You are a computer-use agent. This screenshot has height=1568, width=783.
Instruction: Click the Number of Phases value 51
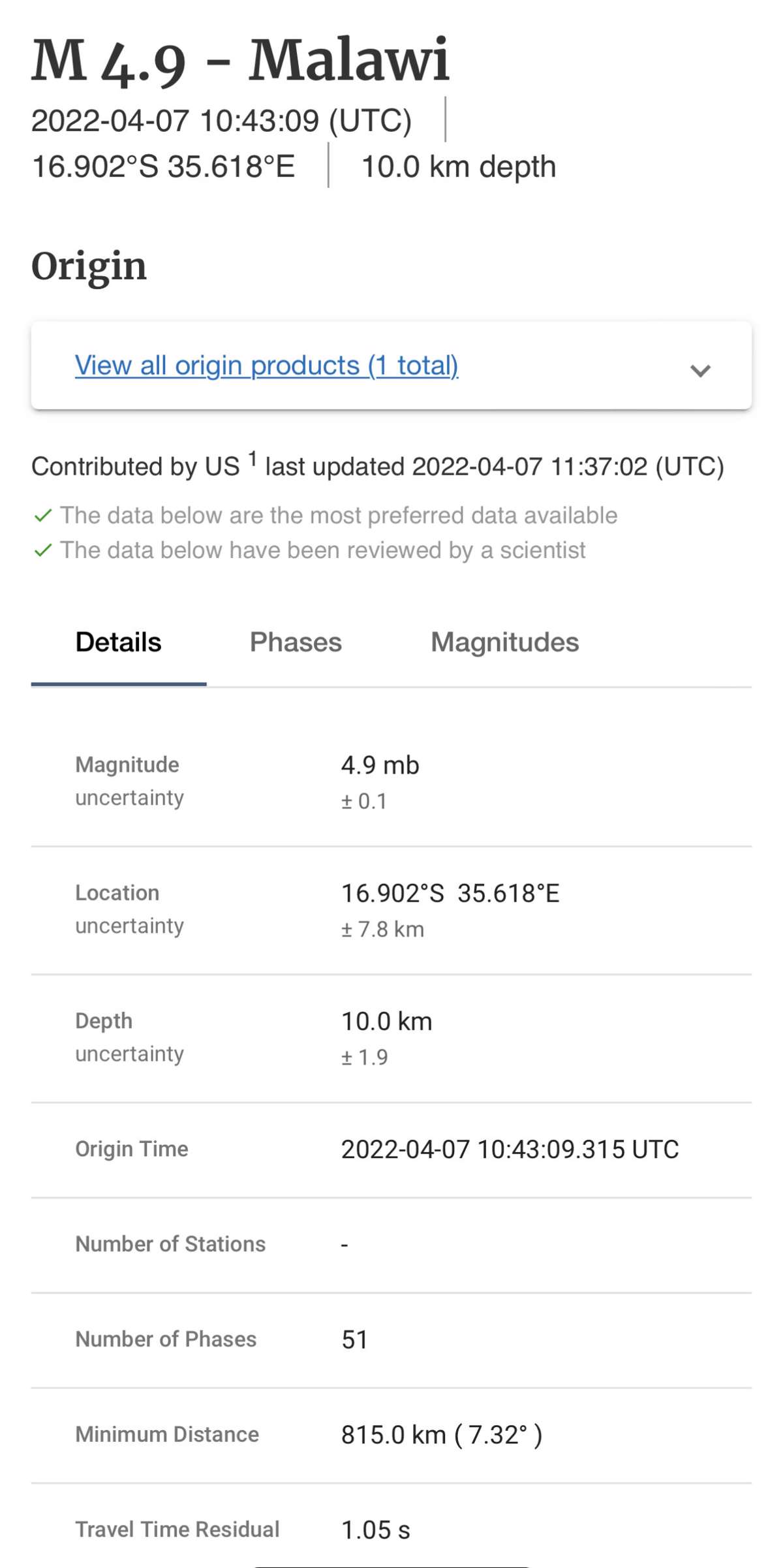(x=354, y=1340)
